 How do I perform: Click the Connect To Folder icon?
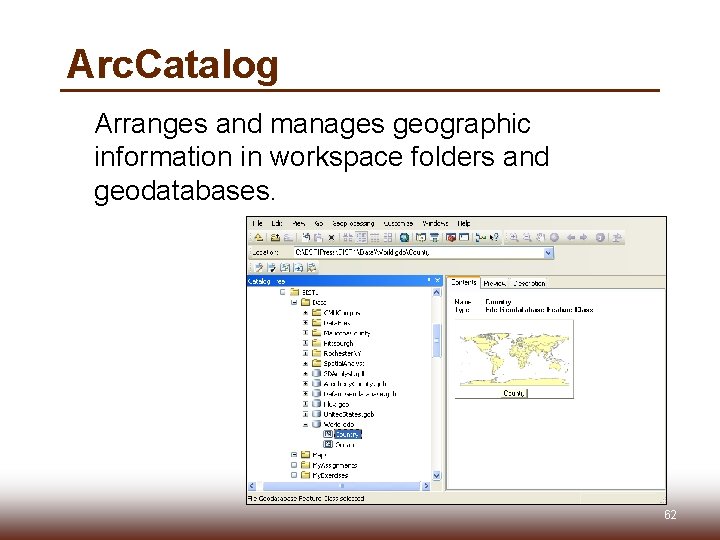click(275, 237)
